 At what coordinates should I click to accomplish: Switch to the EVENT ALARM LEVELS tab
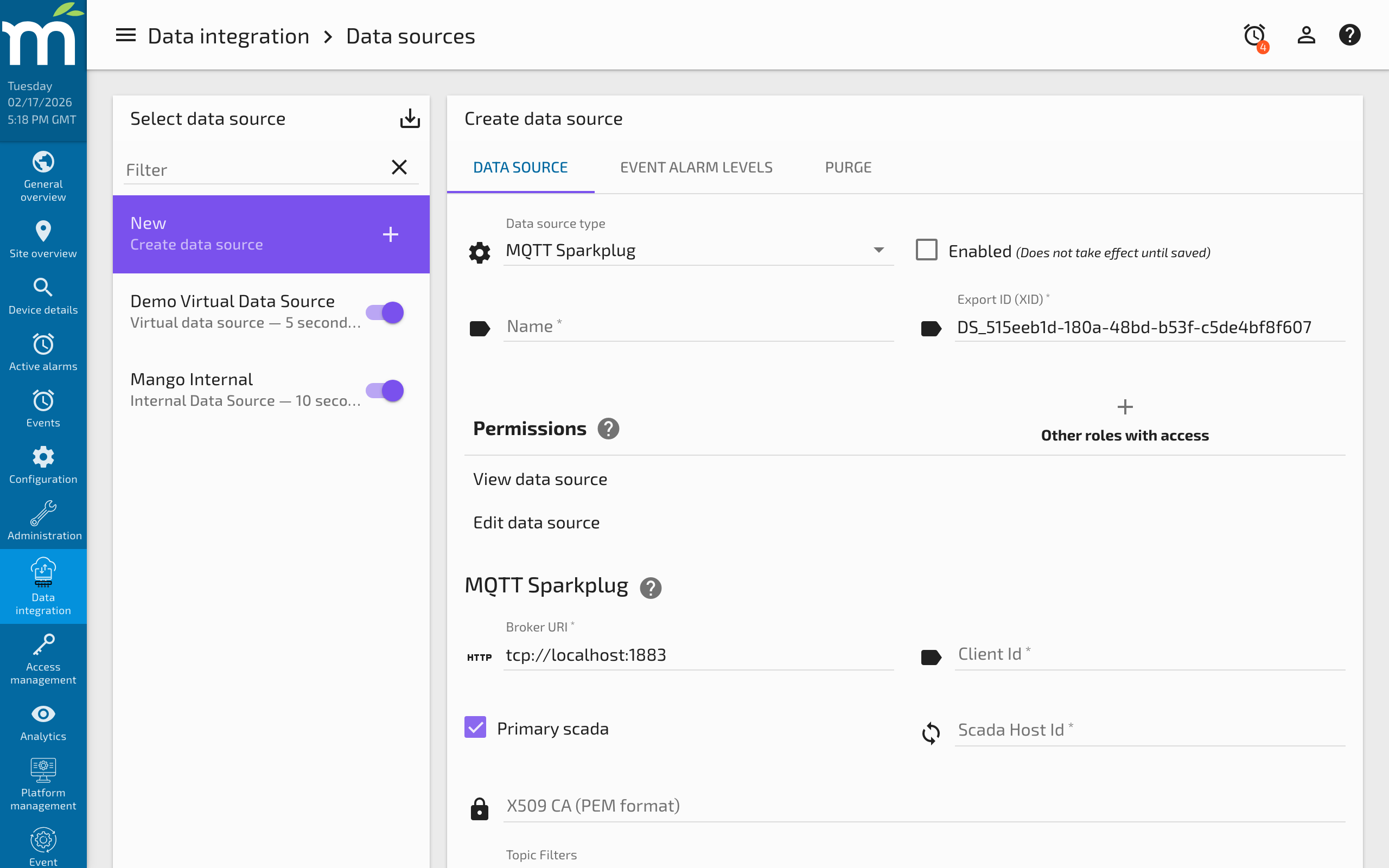pos(696,167)
